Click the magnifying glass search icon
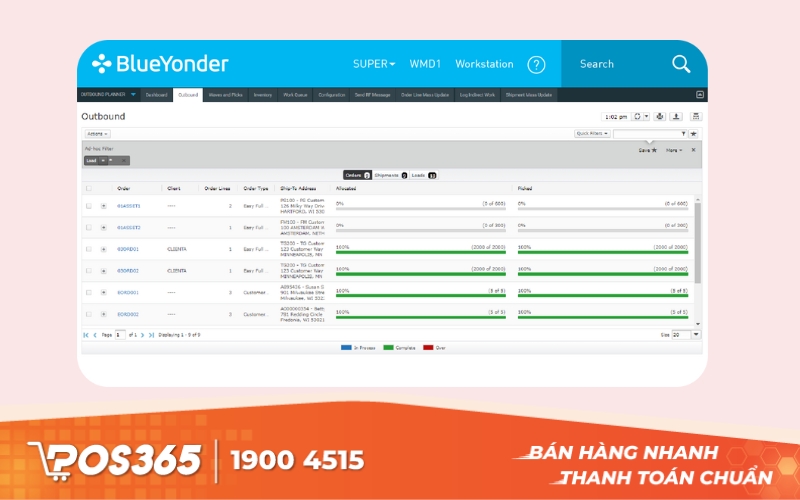This screenshot has width=800, height=500. coord(681,64)
